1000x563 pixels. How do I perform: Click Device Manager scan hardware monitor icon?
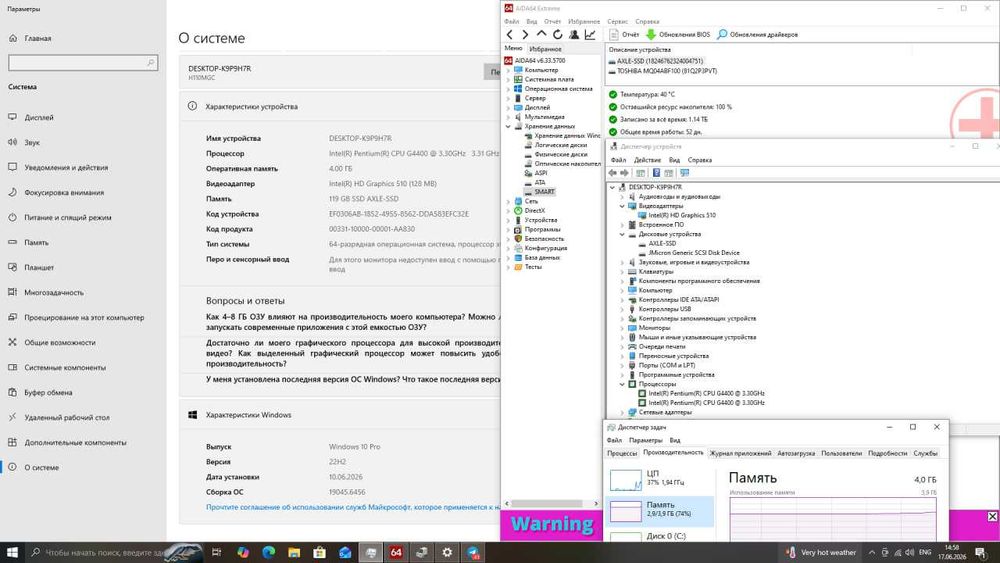click(684, 173)
